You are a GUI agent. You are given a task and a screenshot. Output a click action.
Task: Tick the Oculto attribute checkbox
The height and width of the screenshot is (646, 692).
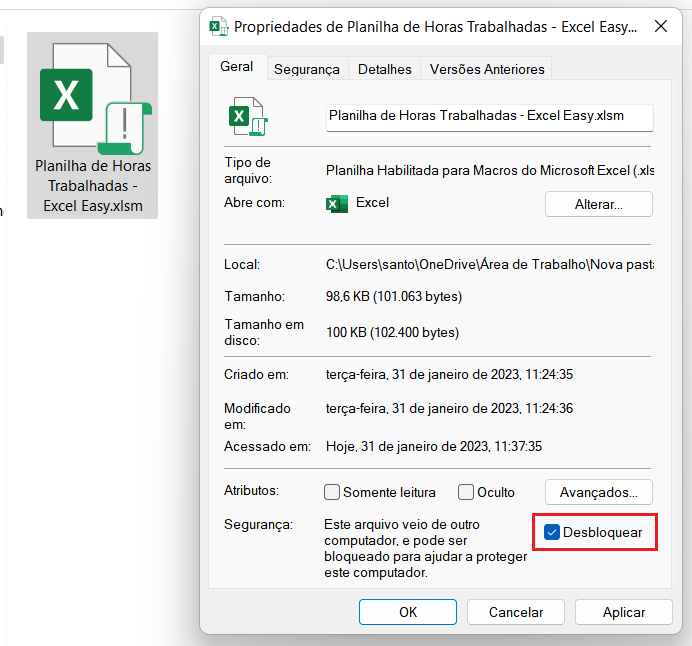pyautogui.click(x=466, y=492)
